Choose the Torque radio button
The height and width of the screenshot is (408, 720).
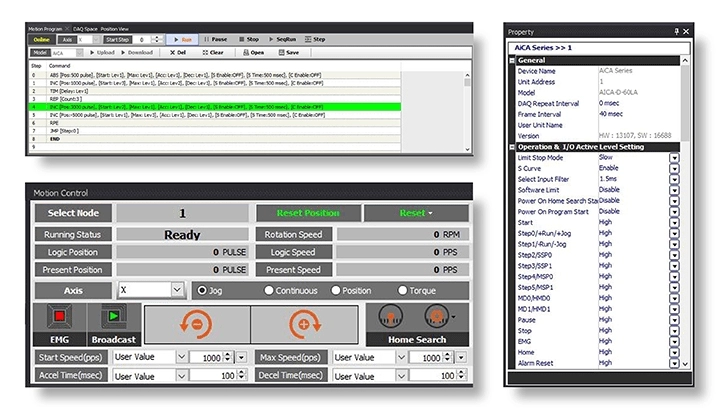point(402,290)
